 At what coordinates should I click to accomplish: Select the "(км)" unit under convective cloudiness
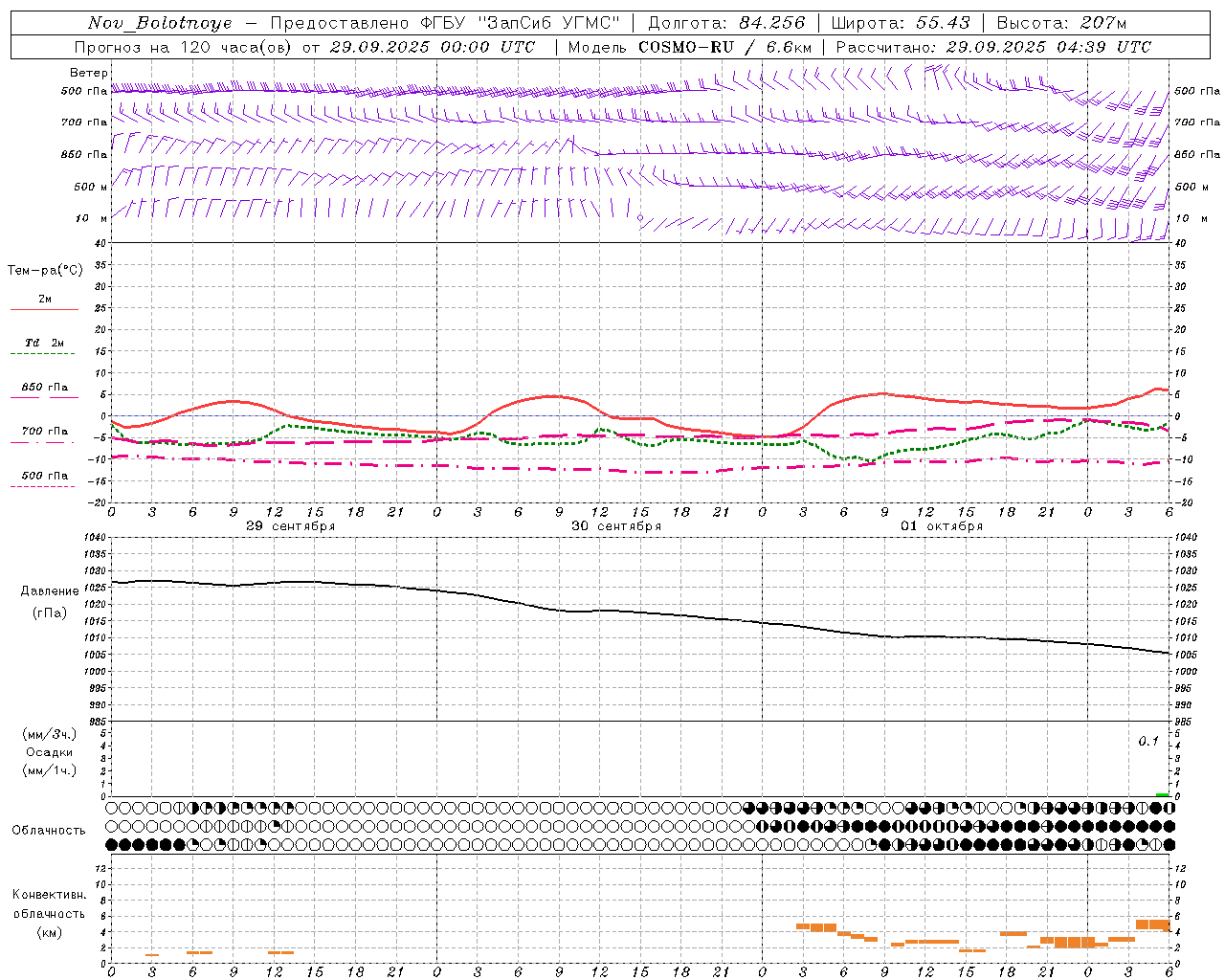click(49, 932)
